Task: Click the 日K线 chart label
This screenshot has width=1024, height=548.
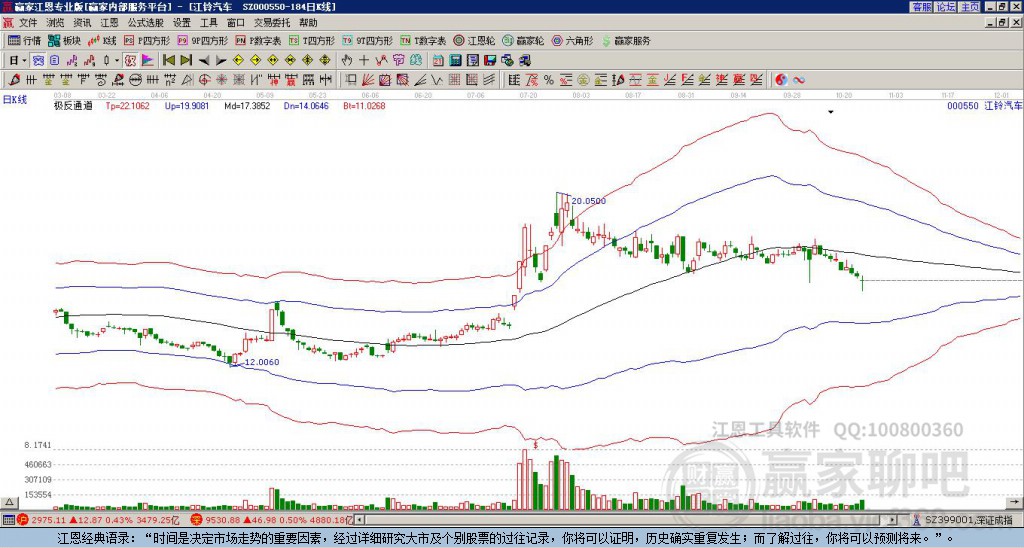Action: coord(15,100)
